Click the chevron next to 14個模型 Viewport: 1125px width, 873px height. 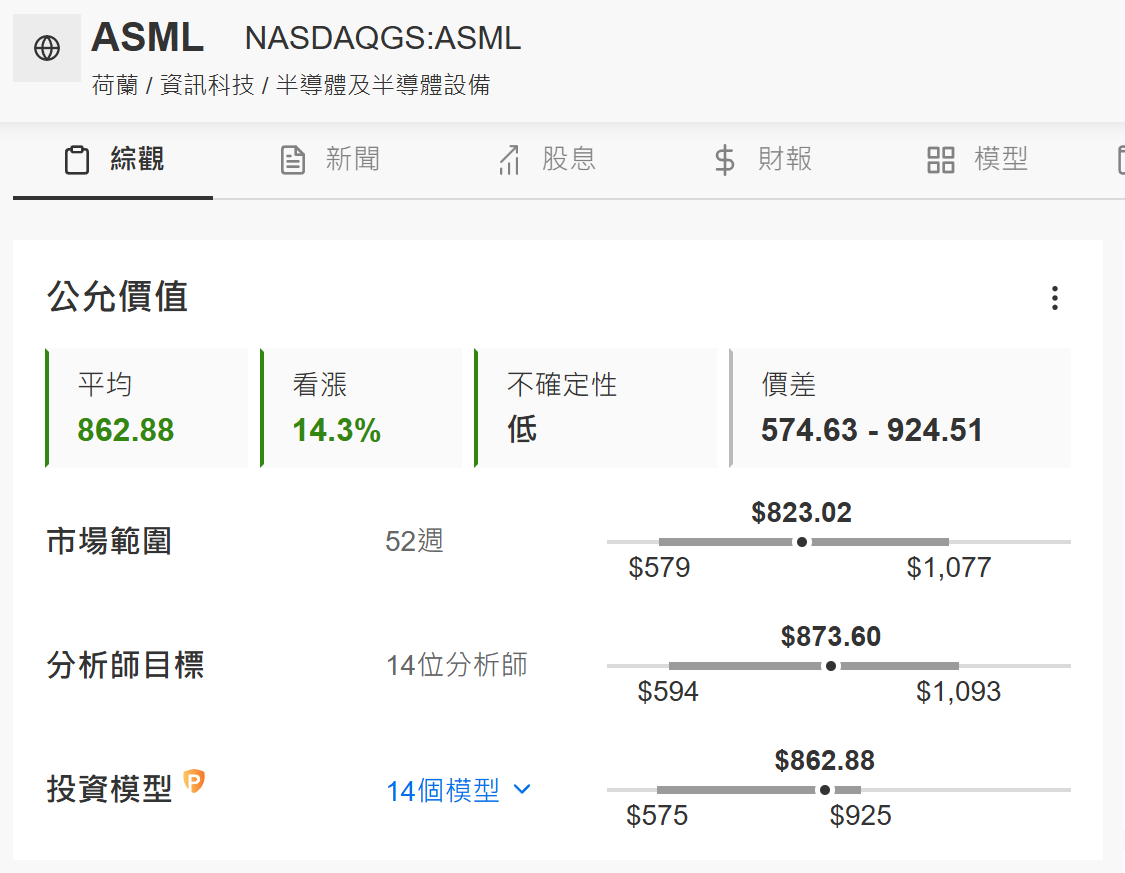(523, 790)
